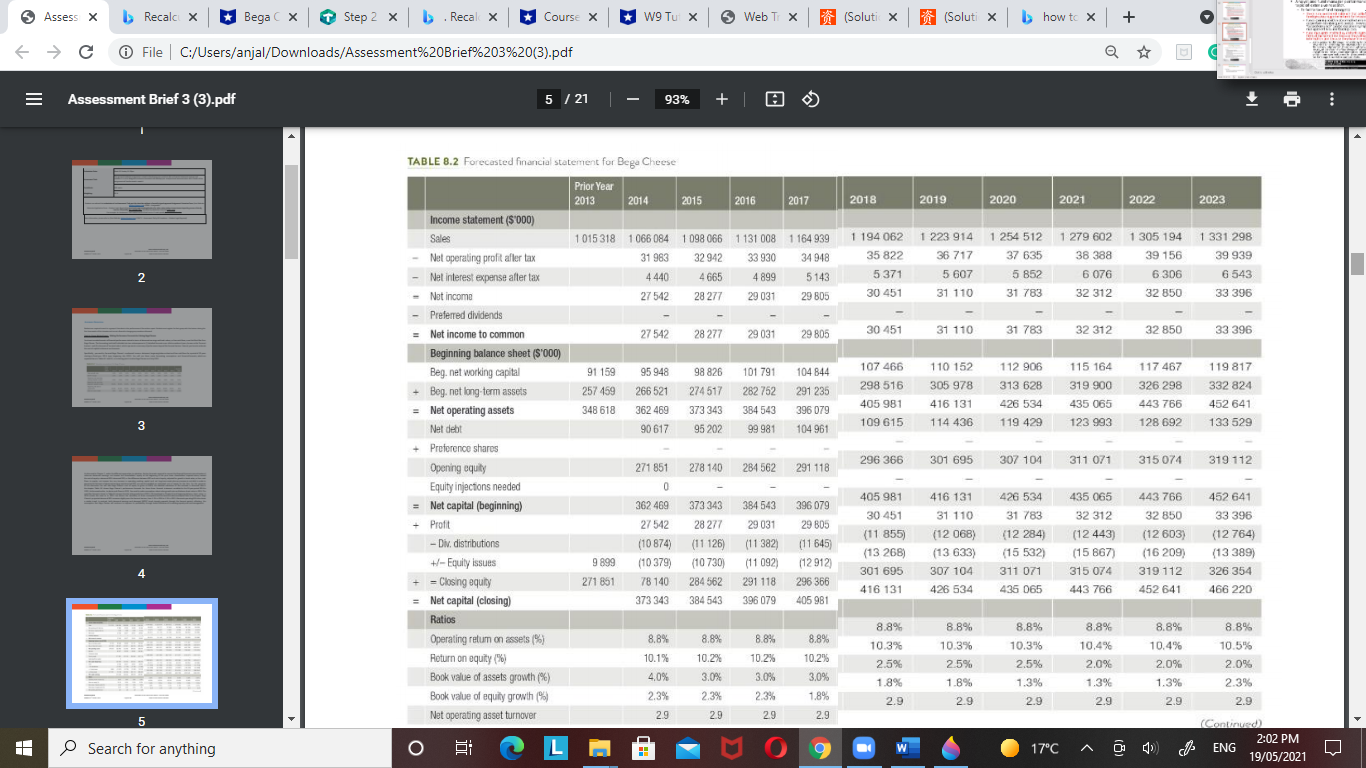Image resolution: width=1366 pixels, height=768 pixels.
Task: Zoom in the PDF with plus button
Action: pos(723,99)
